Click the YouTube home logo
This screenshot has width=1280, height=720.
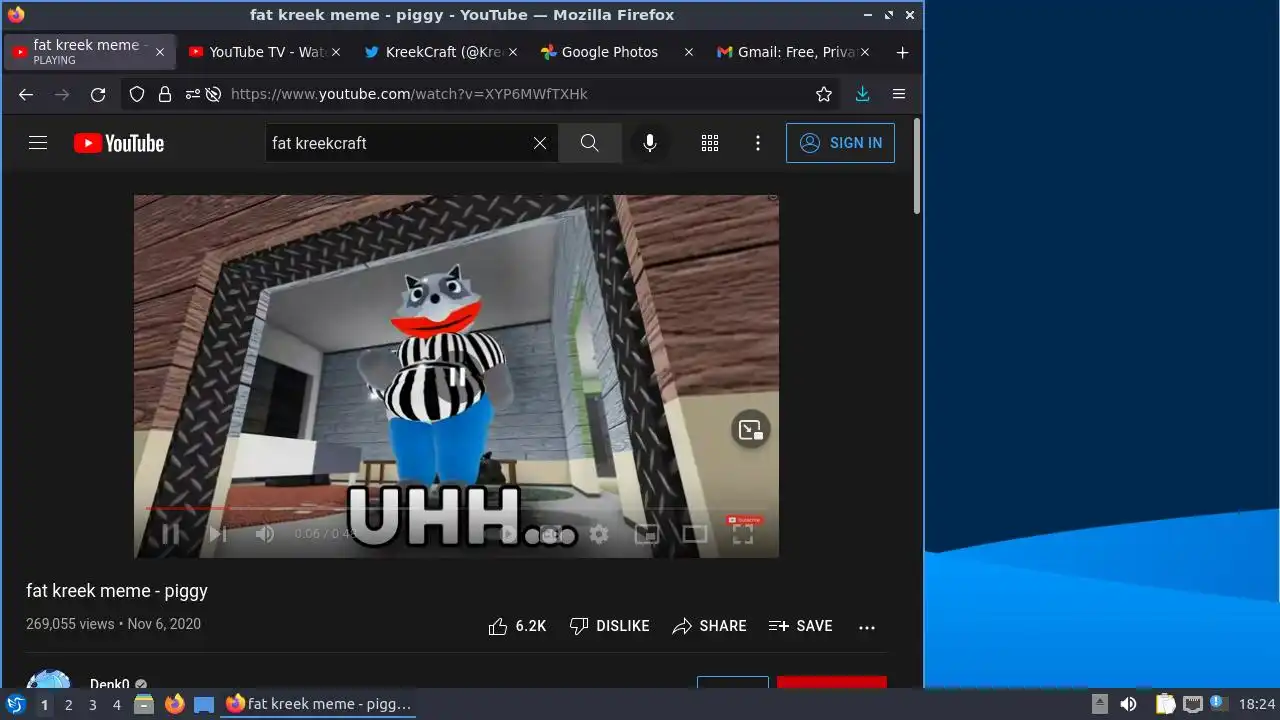coord(119,143)
